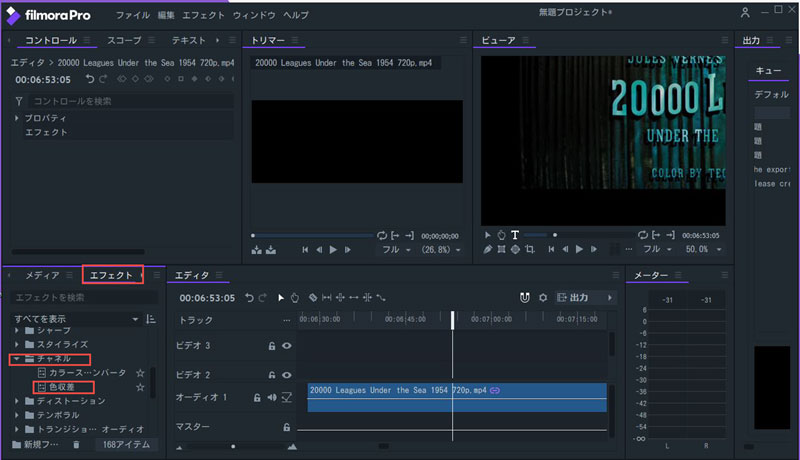The width and height of the screenshot is (800, 460).
Task: Toggle timeline snapping magnet icon
Action: point(524,297)
